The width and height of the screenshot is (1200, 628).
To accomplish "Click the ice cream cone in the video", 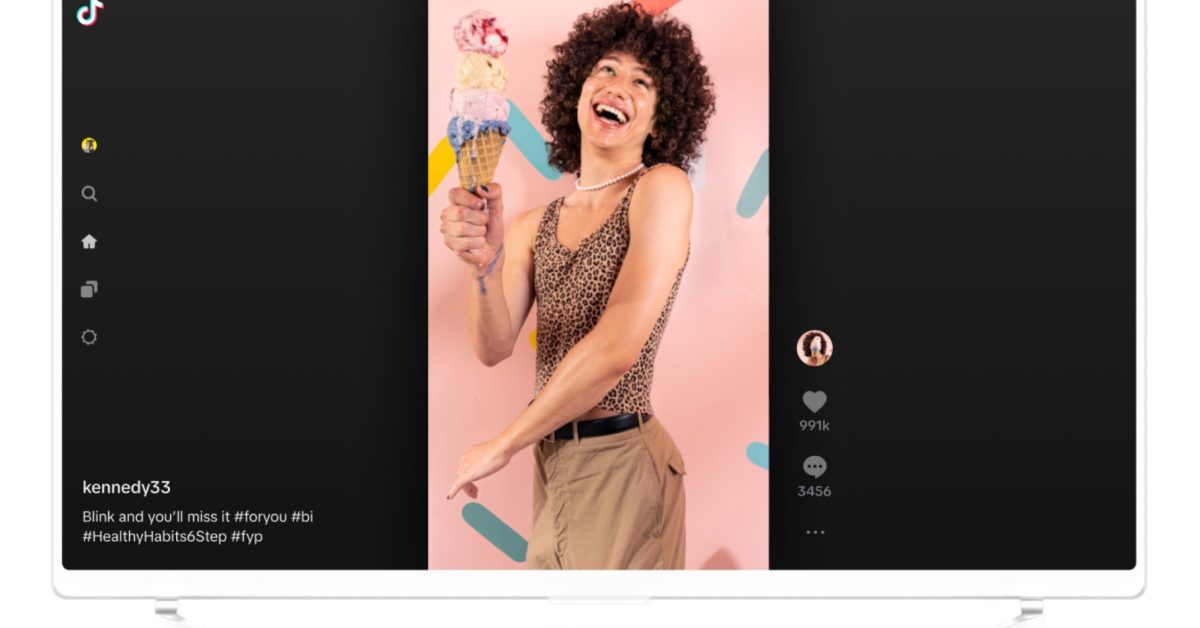I will tap(480, 102).
